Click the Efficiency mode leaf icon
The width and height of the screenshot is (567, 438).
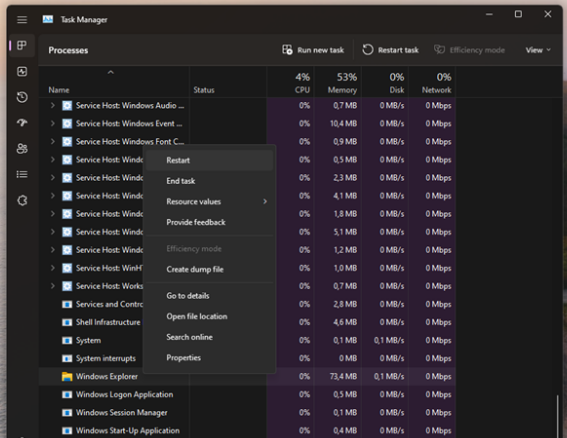tap(439, 50)
